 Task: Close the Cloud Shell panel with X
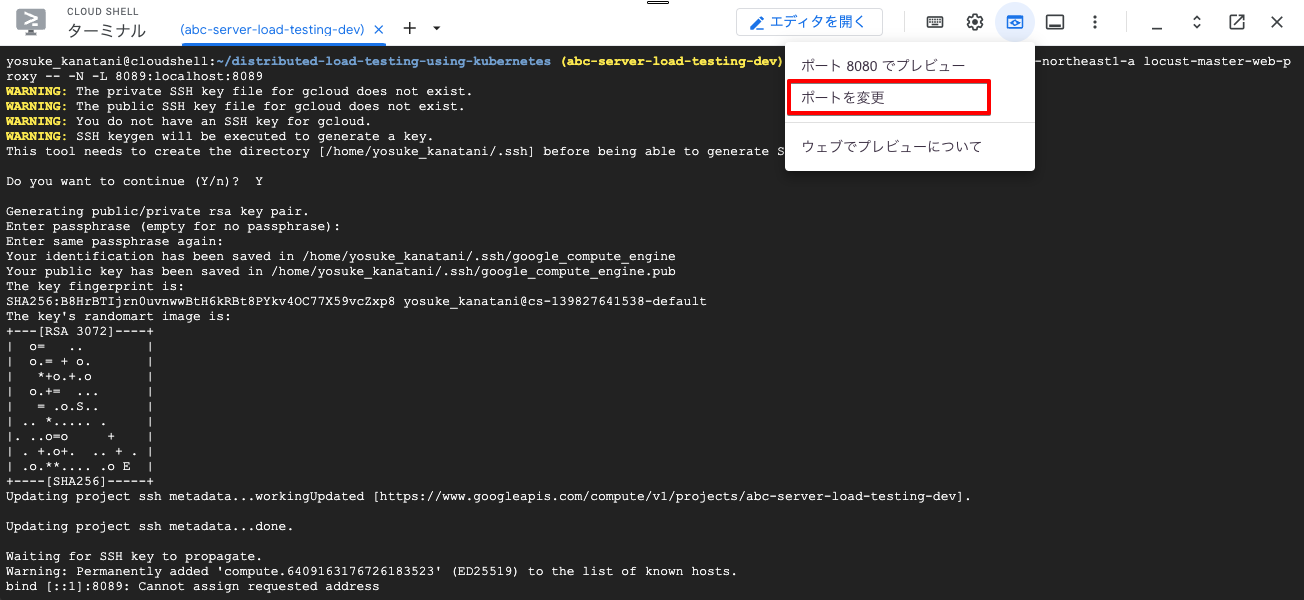(x=1277, y=22)
